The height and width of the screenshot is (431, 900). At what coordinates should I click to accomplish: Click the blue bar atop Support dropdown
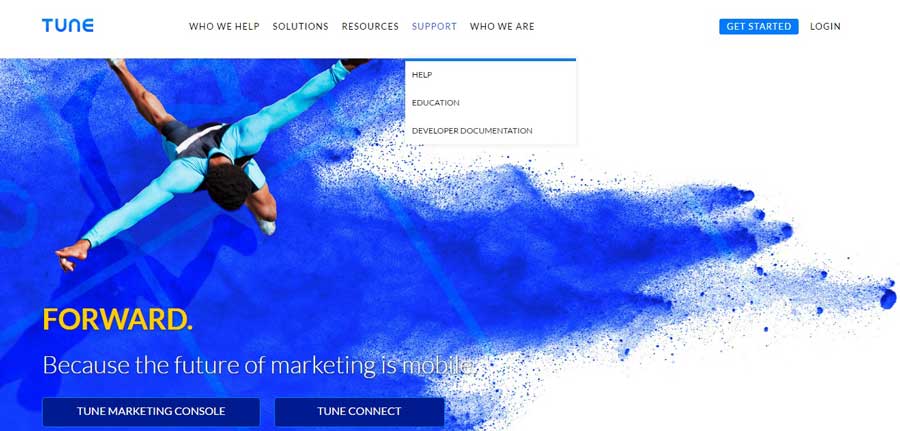coord(490,59)
